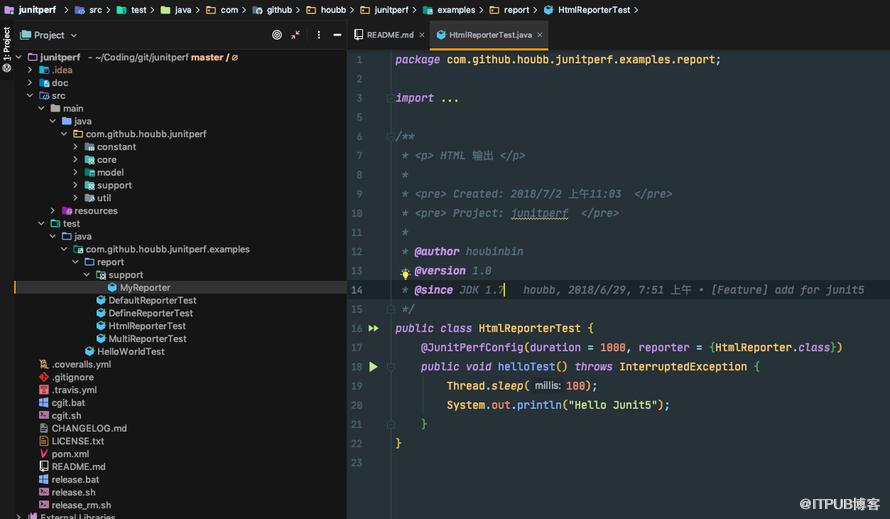Screen dimensions: 890x519
Task: Click the 'examples' breadcrumb item
Action: (456, 10)
